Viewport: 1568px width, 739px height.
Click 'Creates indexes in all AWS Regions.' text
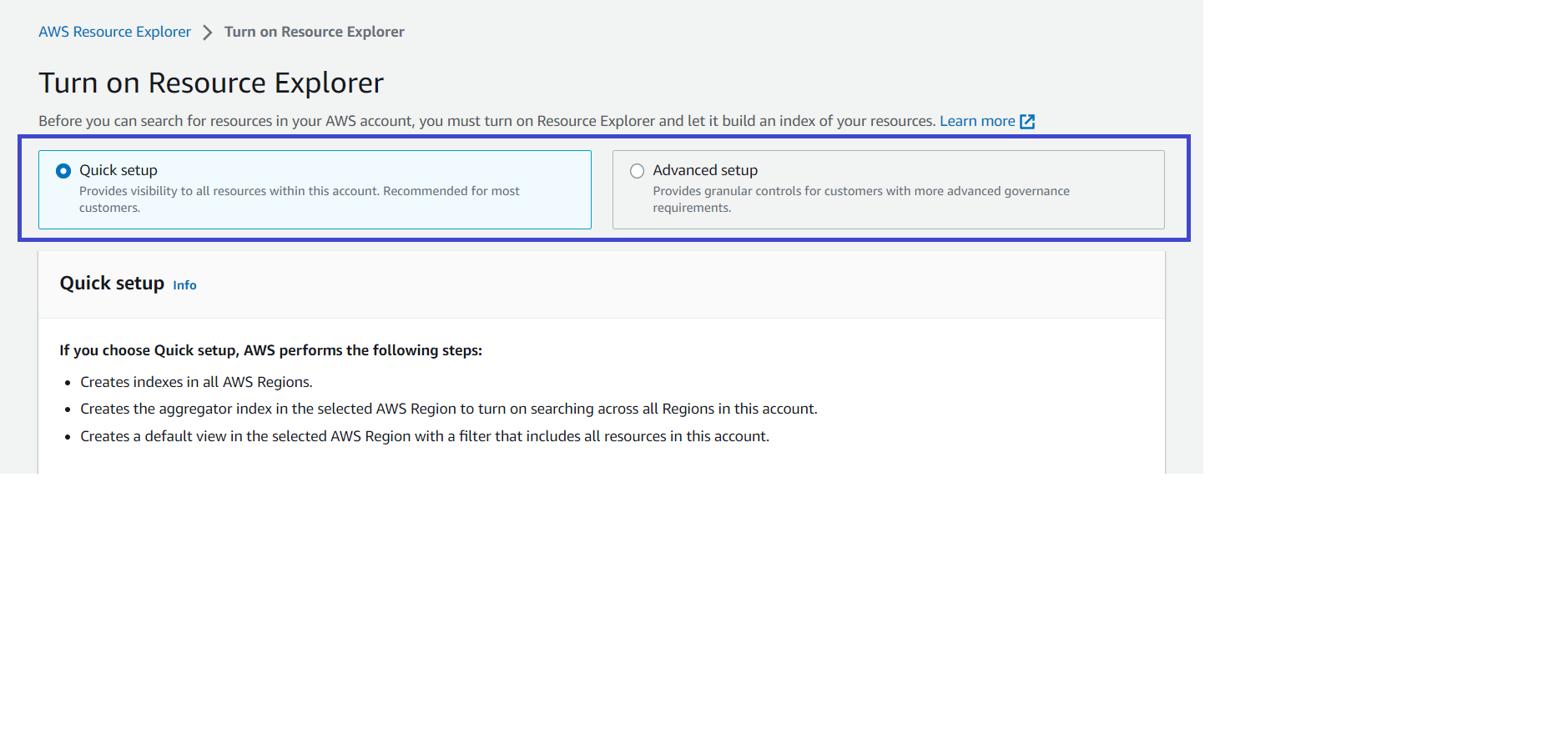coord(196,382)
